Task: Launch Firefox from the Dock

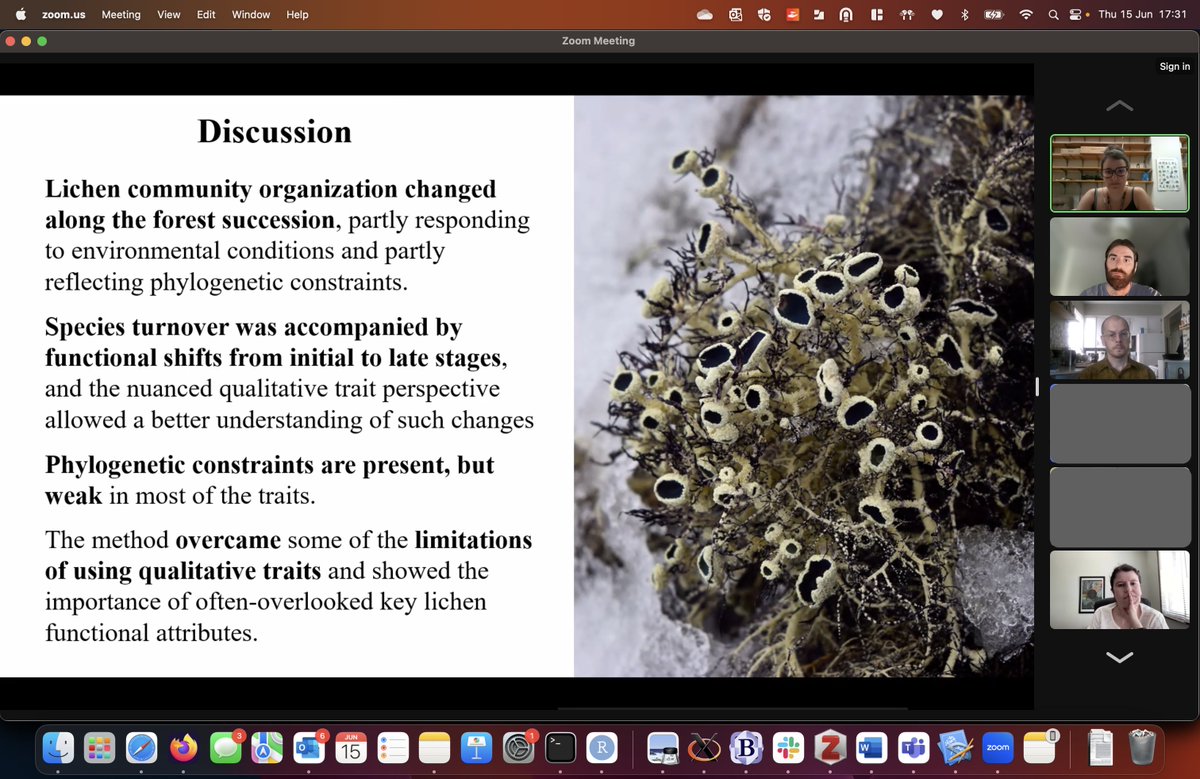Action: (x=183, y=746)
